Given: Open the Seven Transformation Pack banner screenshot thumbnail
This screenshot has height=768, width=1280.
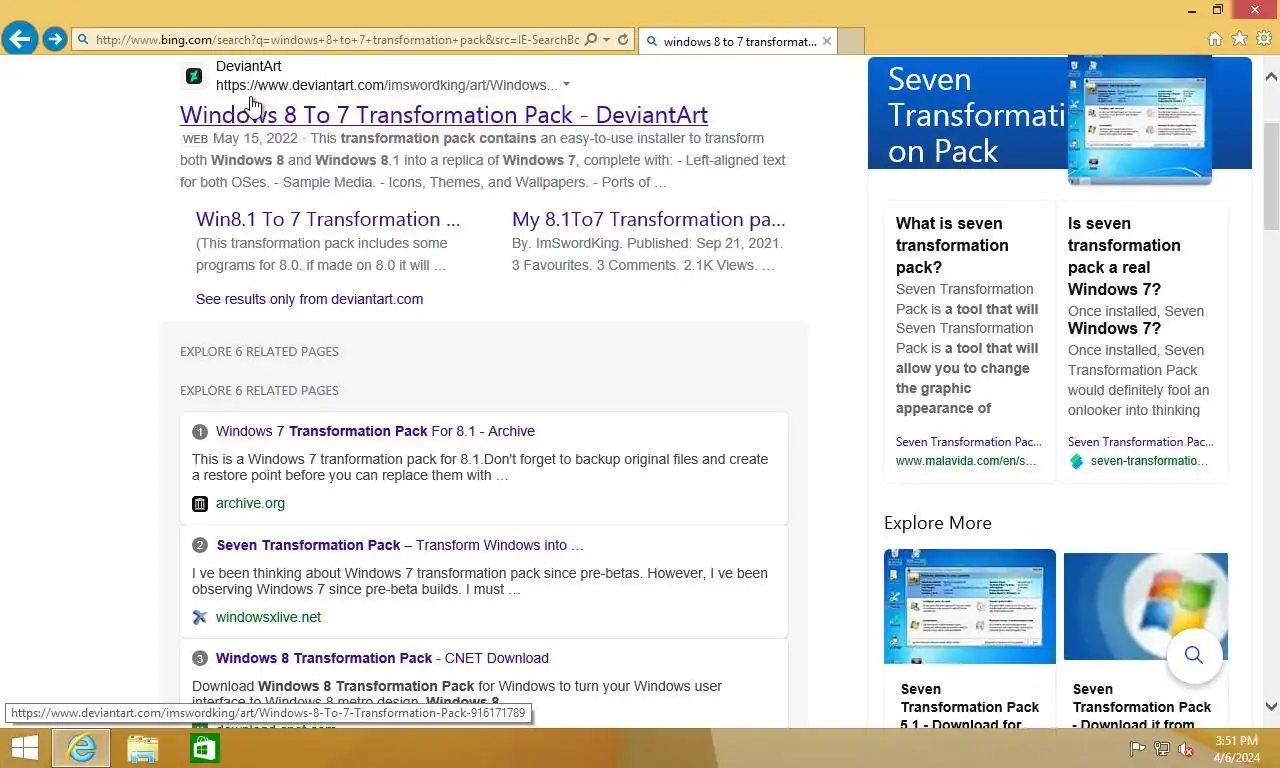Looking at the screenshot, I should coord(1139,120).
